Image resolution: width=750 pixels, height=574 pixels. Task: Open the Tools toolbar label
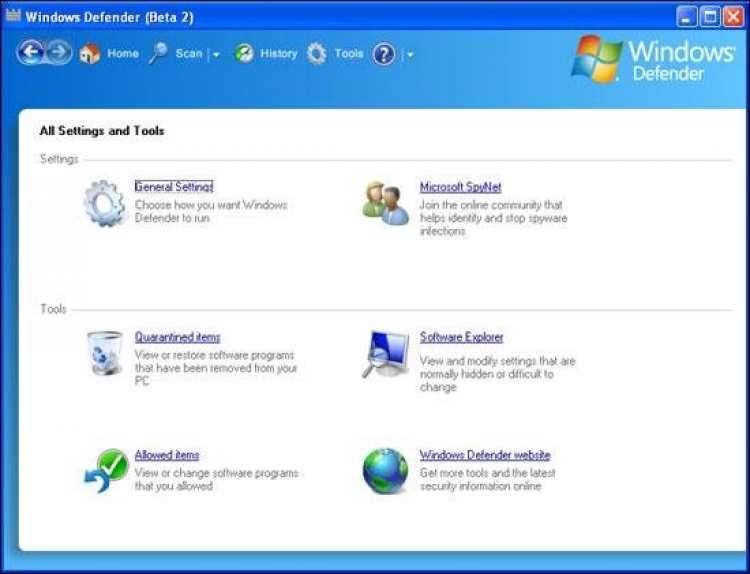(349, 53)
